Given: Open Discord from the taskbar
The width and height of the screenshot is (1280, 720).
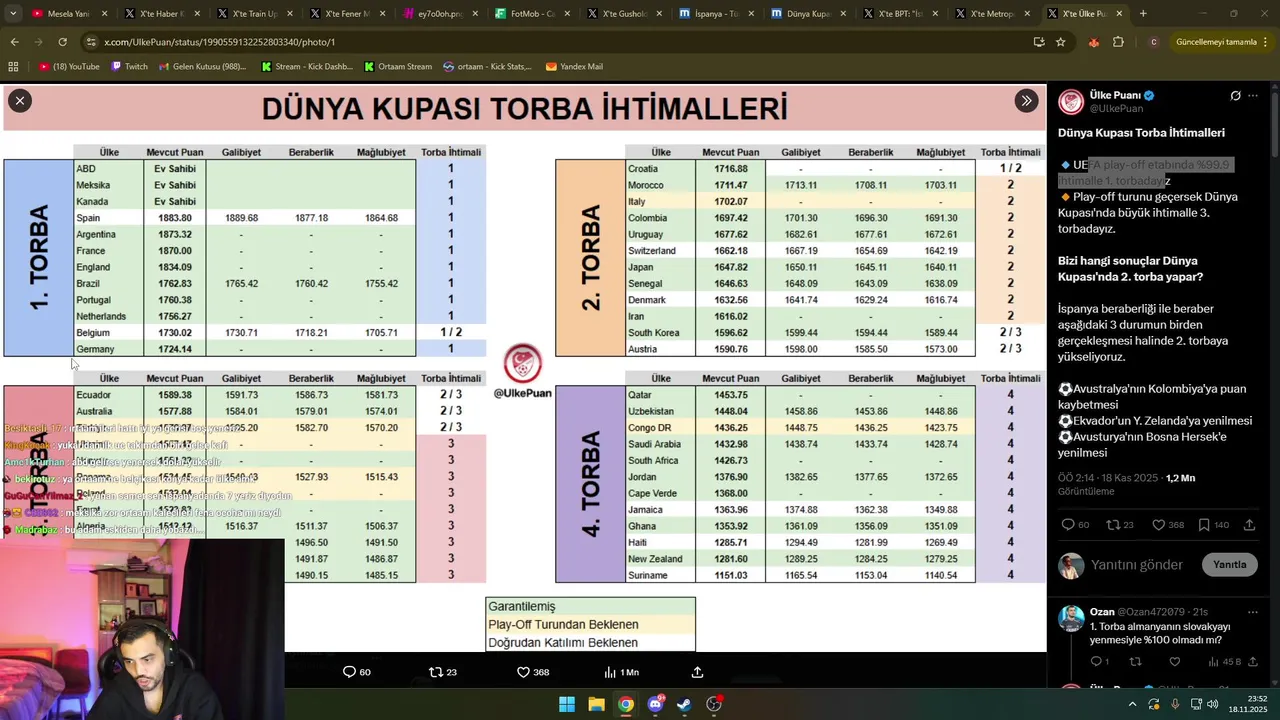Looking at the screenshot, I should 655,704.
